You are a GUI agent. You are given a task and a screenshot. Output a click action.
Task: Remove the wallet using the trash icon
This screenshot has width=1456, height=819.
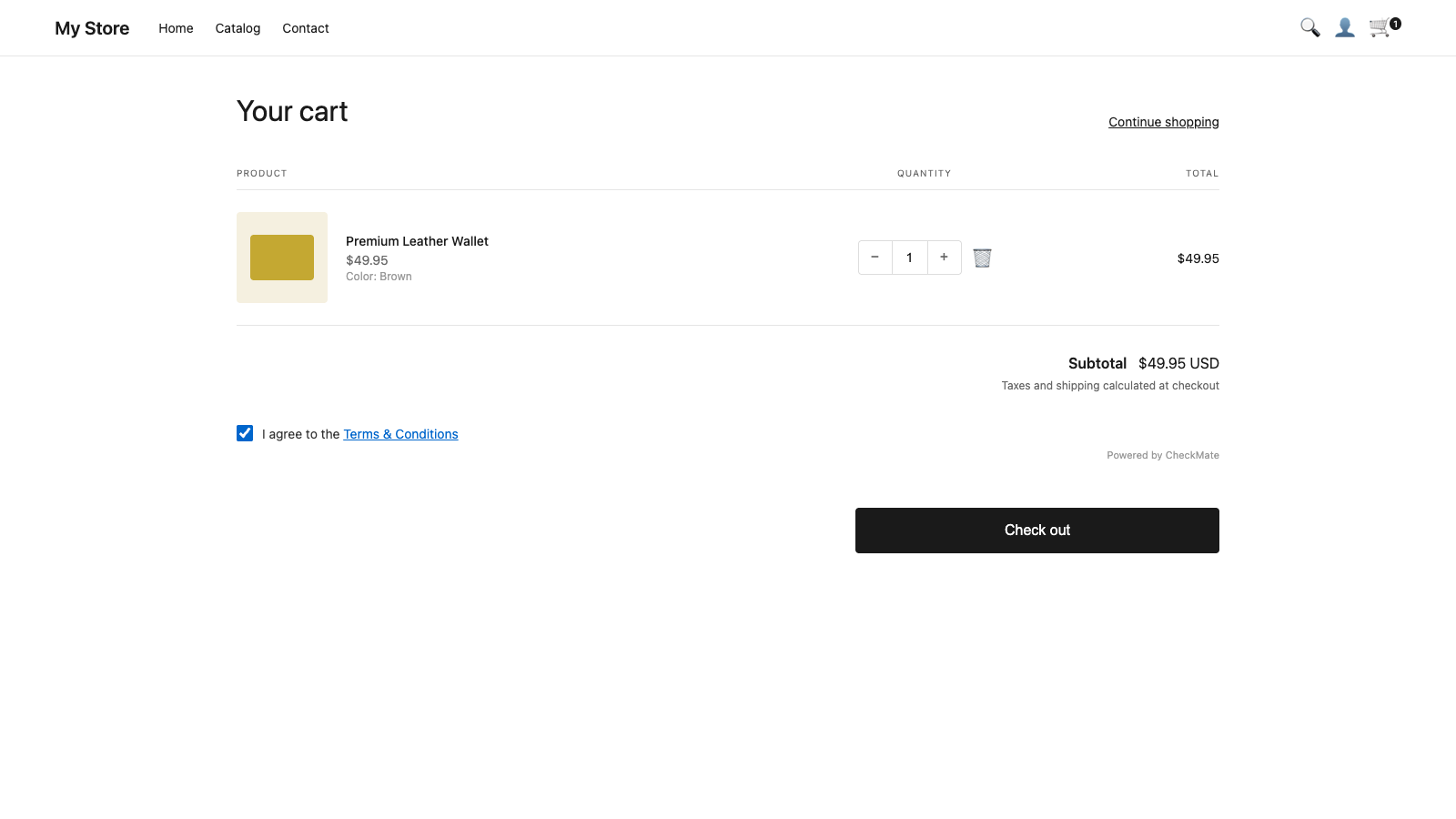pyautogui.click(x=982, y=258)
